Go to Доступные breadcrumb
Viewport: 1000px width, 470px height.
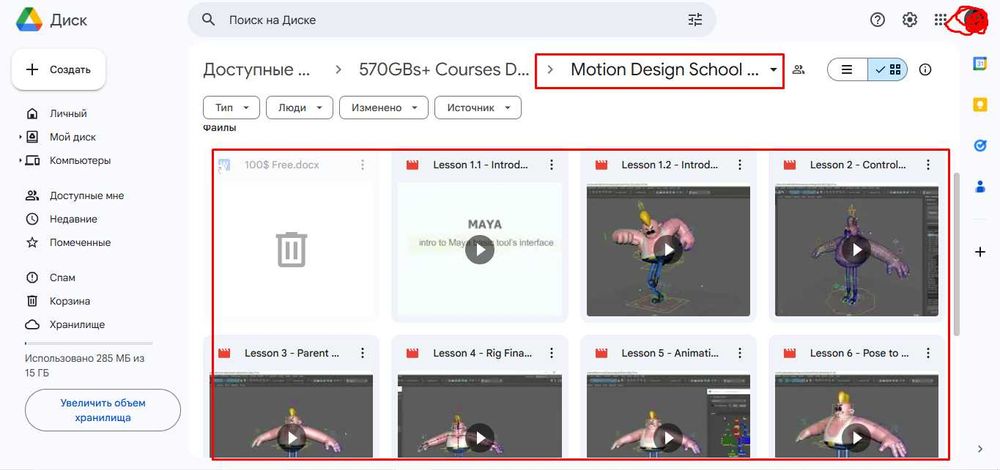[x=257, y=70]
